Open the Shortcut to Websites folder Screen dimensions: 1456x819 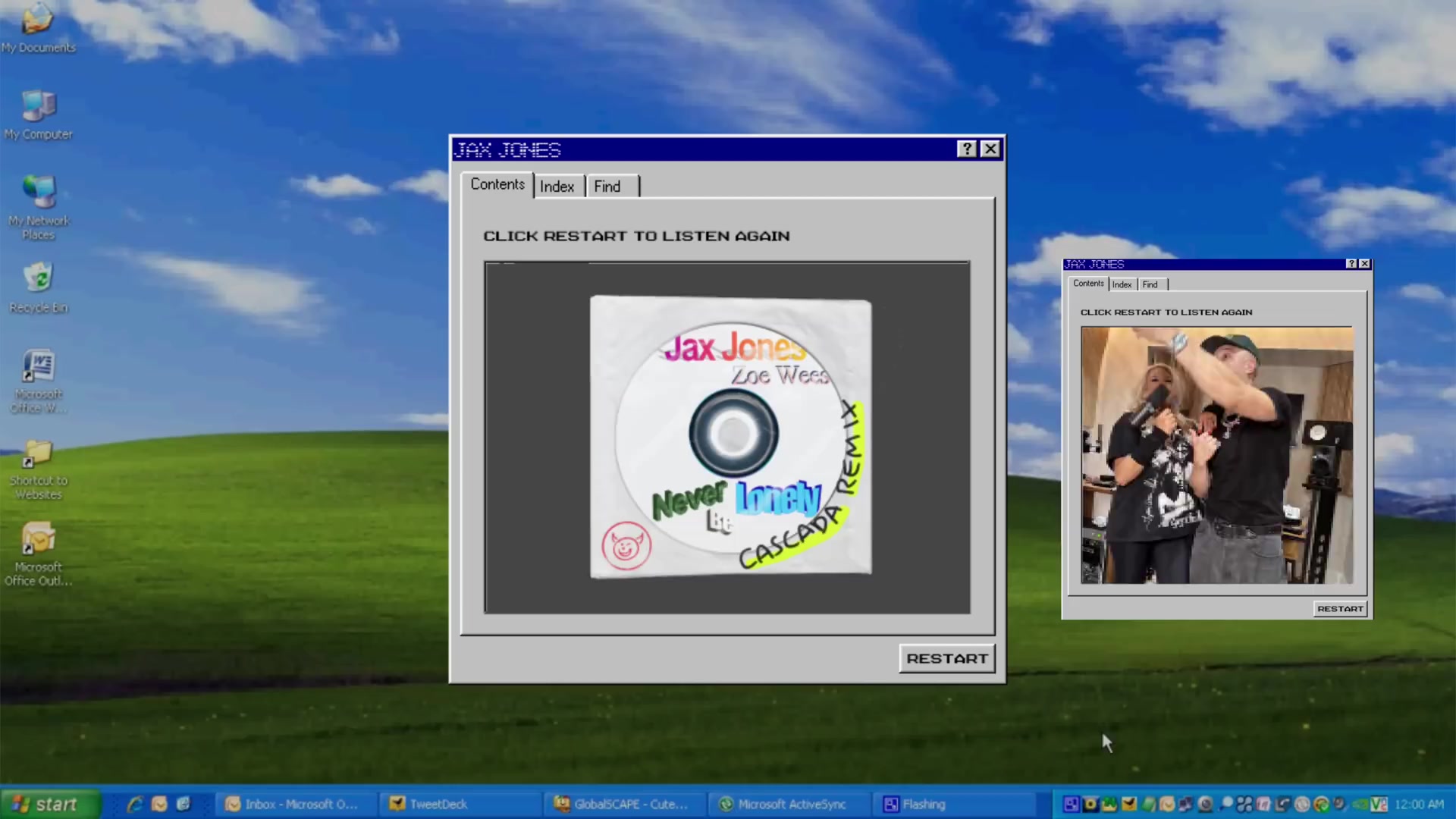point(38,469)
